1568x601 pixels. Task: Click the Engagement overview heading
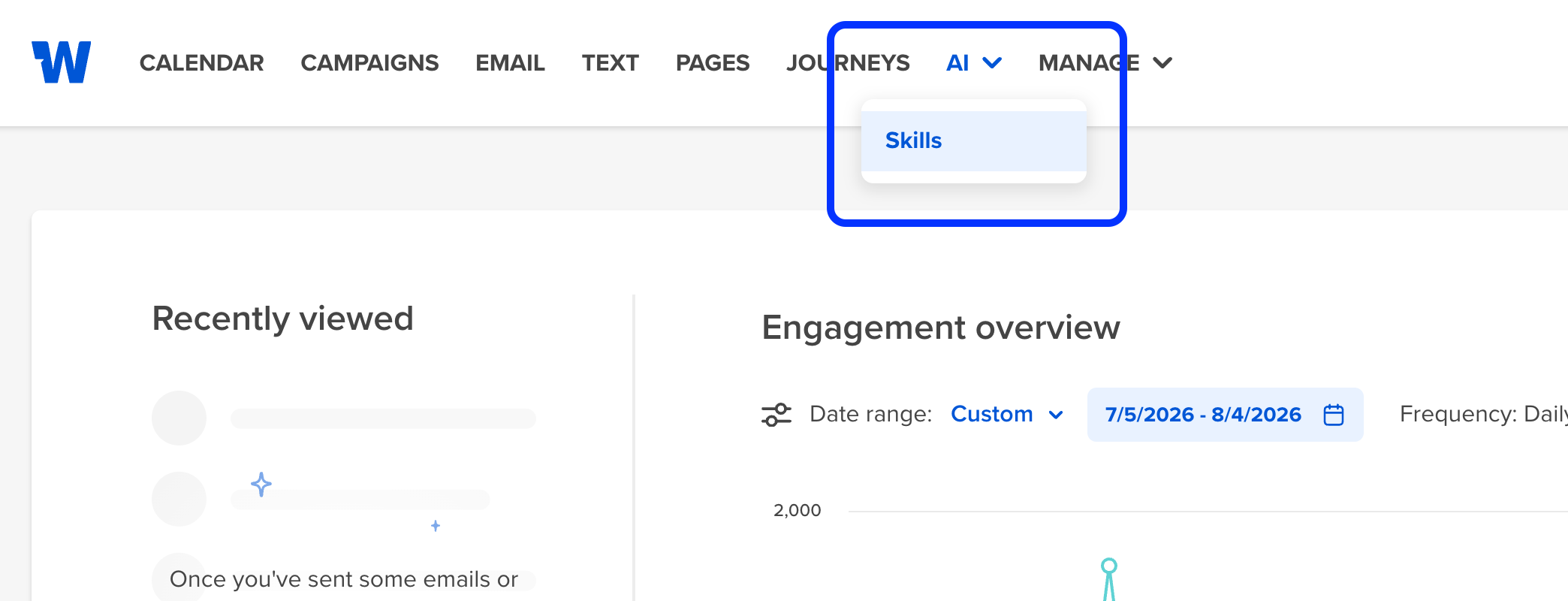(941, 328)
